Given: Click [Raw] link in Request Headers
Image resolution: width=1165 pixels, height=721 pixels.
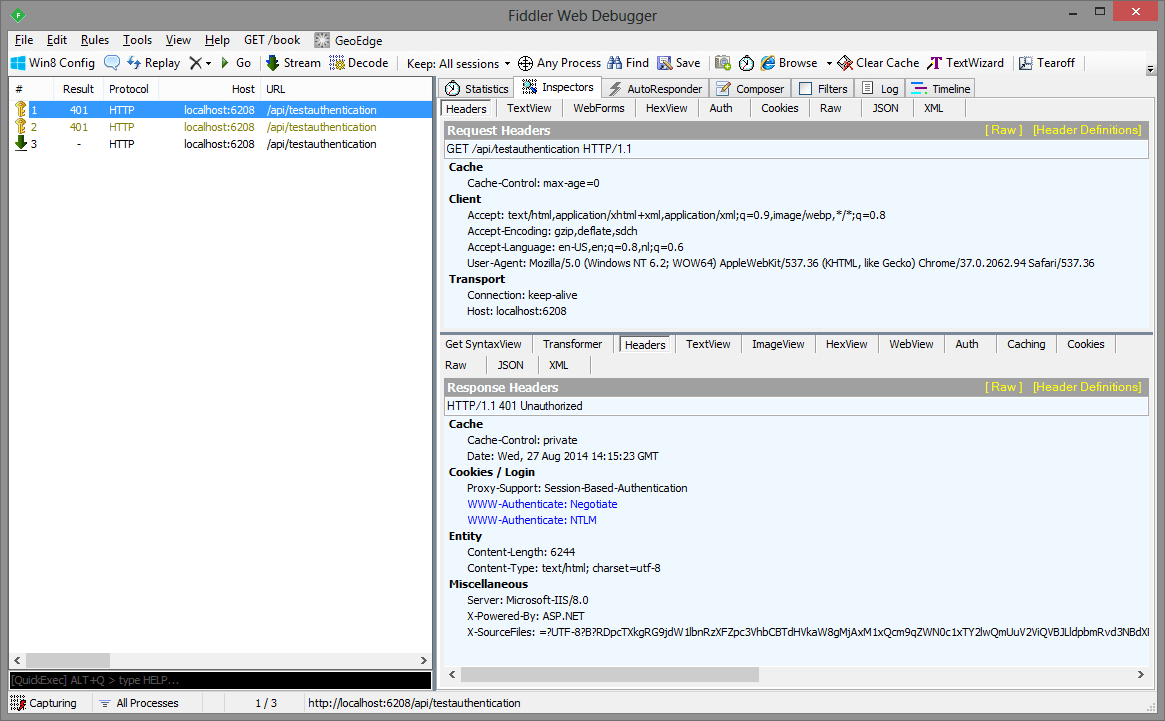Looking at the screenshot, I should tap(1004, 130).
